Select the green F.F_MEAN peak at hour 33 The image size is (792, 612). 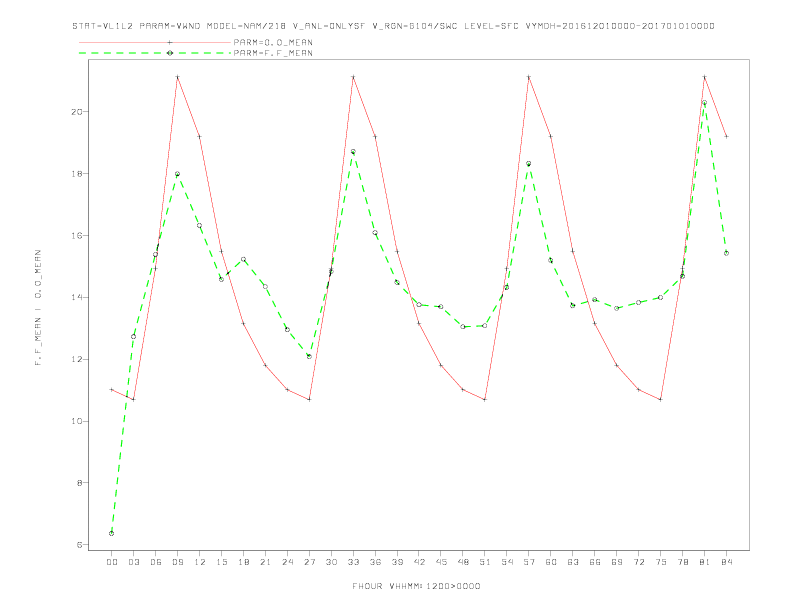pyautogui.click(x=353, y=151)
